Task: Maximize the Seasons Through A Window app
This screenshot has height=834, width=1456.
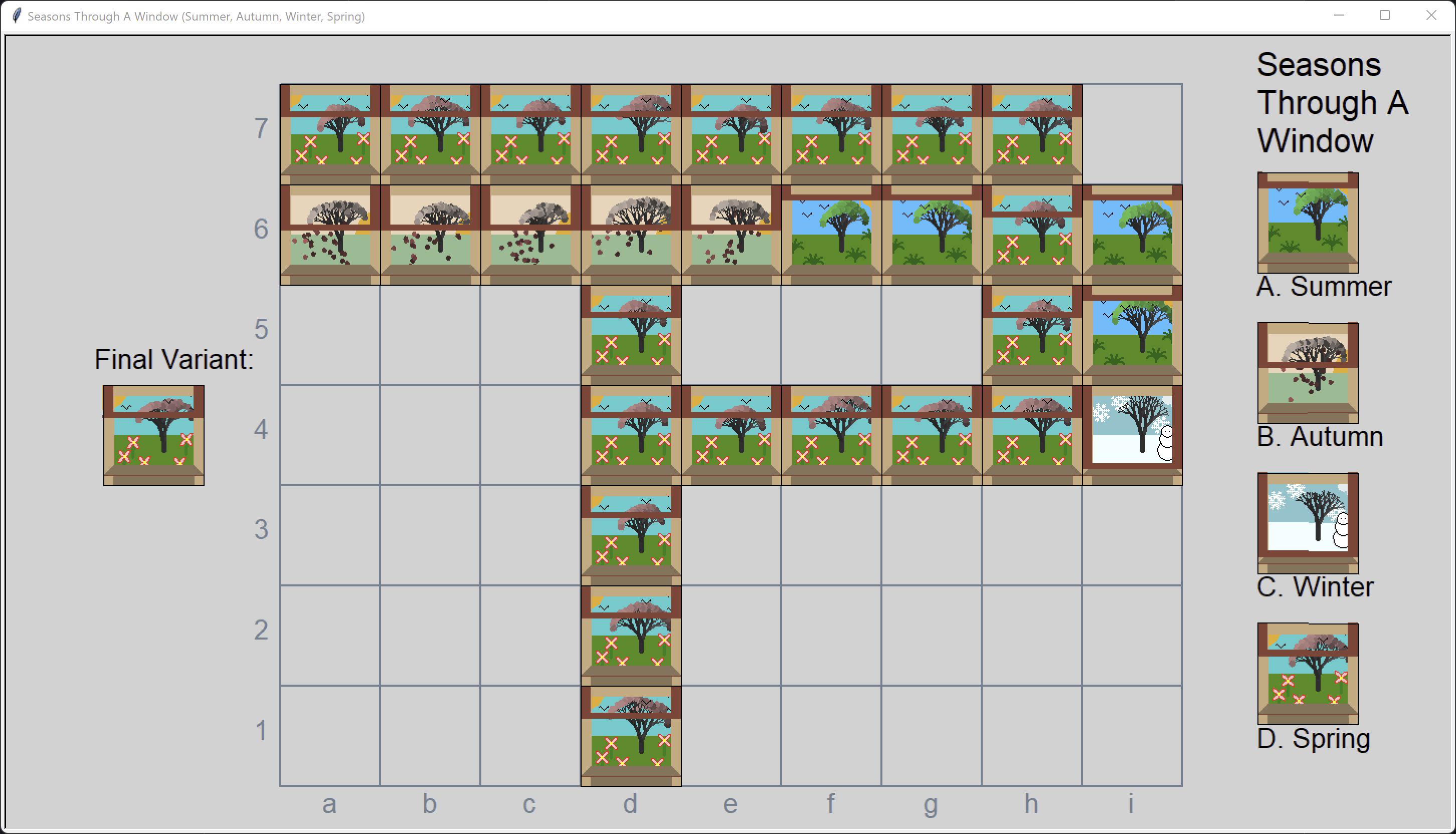Action: 1384,16
